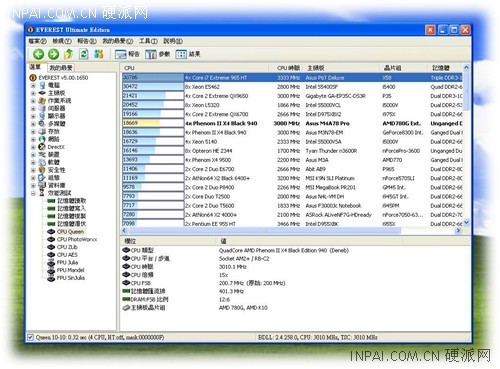Select the CPU Queen benchmark item
Viewport: 500px width, 369px height.
tap(70, 231)
